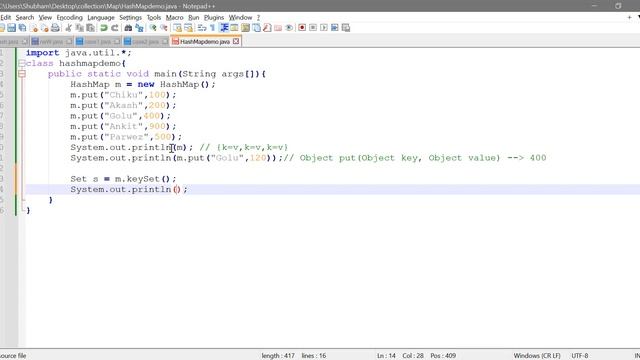
Task: Open the Window menu
Action: click(x=240, y=18)
